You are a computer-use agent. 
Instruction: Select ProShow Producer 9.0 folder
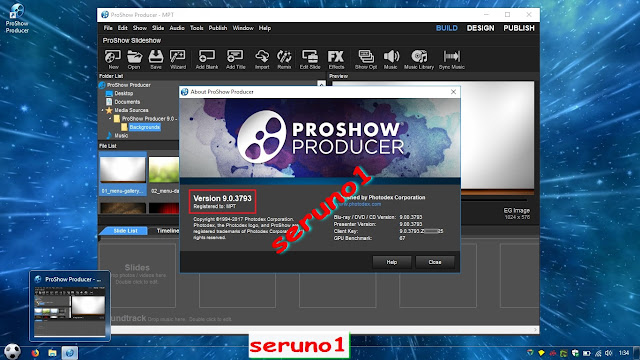(x=149, y=119)
